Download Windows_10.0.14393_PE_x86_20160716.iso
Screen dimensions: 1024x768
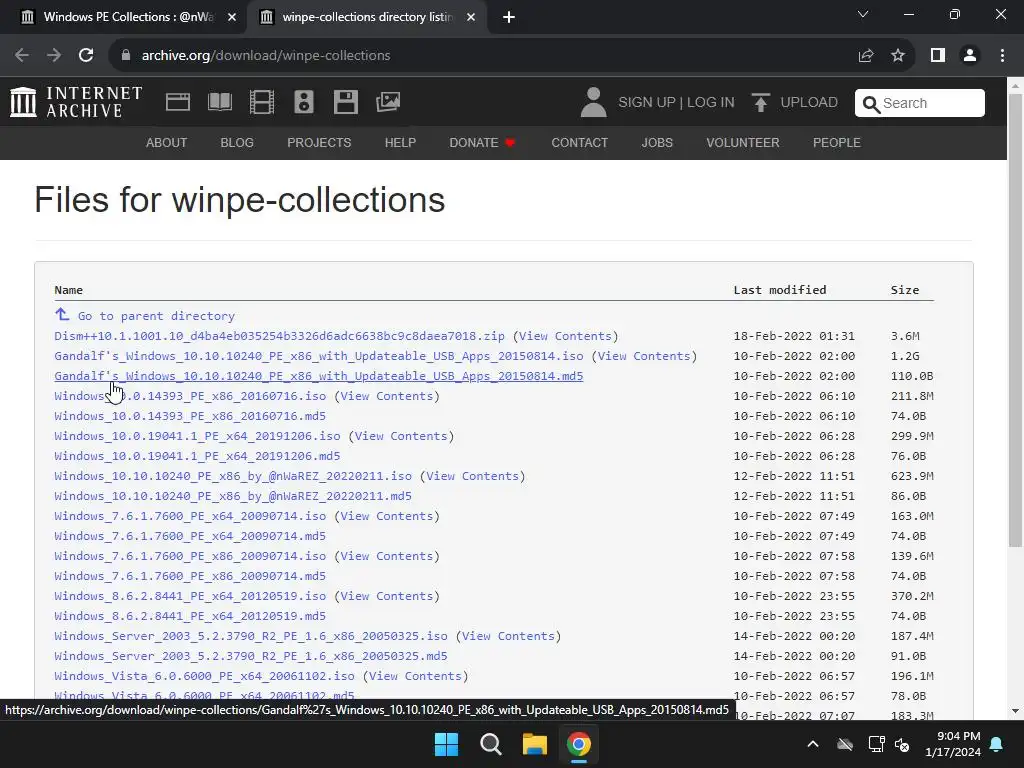coord(190,396)
